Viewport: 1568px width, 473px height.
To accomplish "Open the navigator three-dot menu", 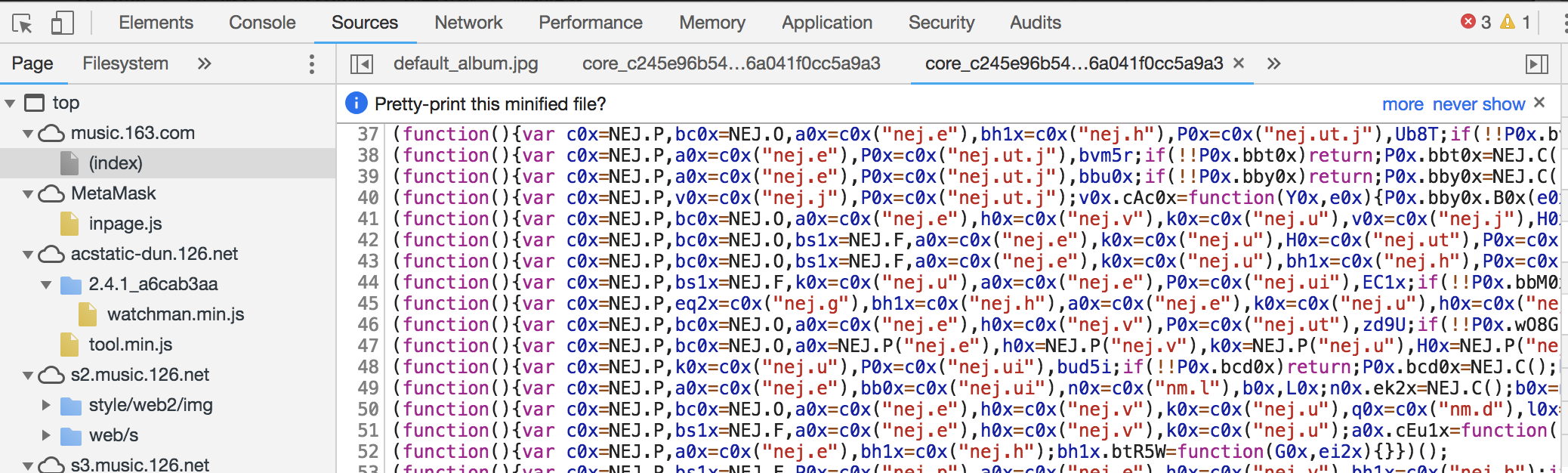I will pyautogui.click(x=311, y=64).
